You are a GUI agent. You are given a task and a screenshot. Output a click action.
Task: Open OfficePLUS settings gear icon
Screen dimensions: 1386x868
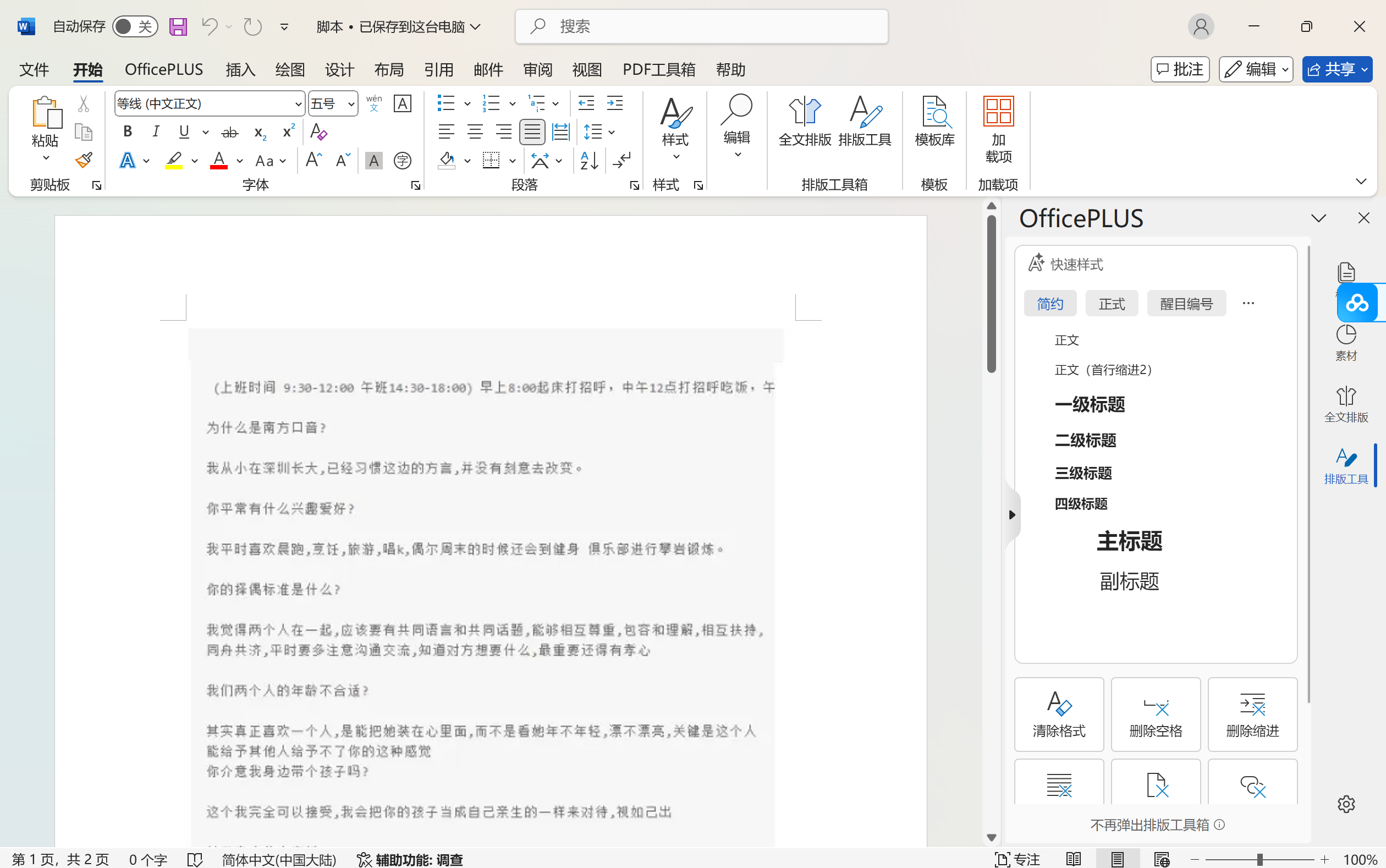click(1346, 804)
